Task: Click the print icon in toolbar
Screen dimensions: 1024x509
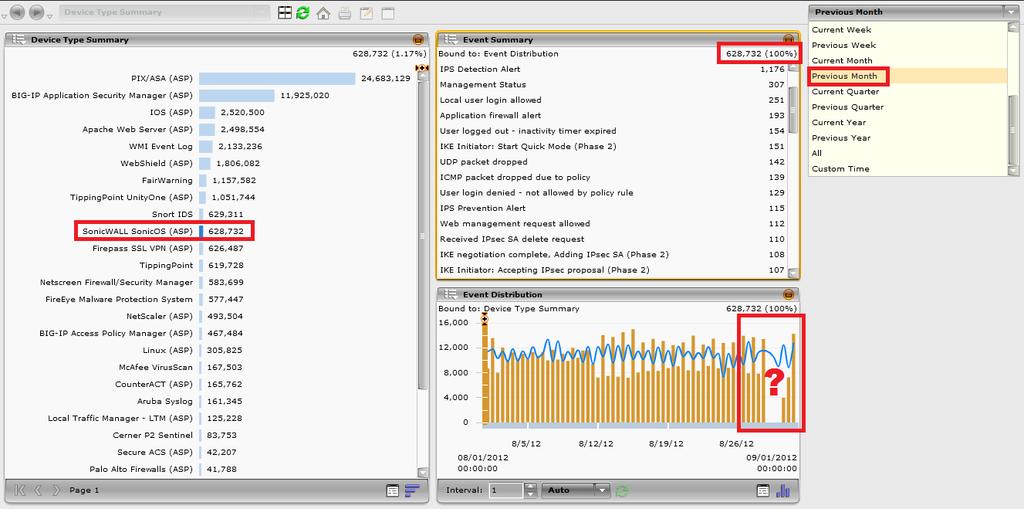Action: coord(345,12)
